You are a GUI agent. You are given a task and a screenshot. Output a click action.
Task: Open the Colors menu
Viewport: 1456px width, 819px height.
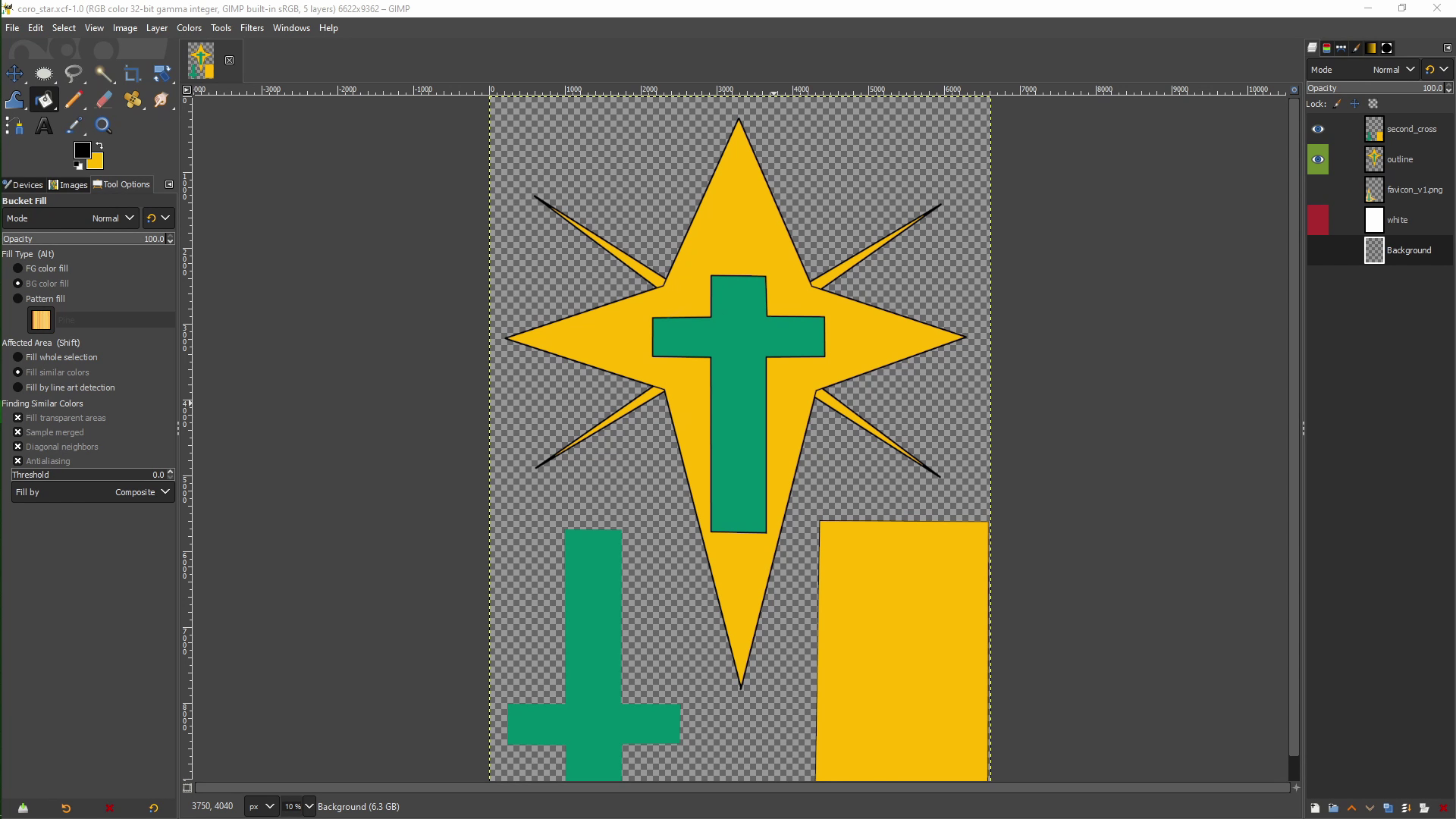(189, 28)
